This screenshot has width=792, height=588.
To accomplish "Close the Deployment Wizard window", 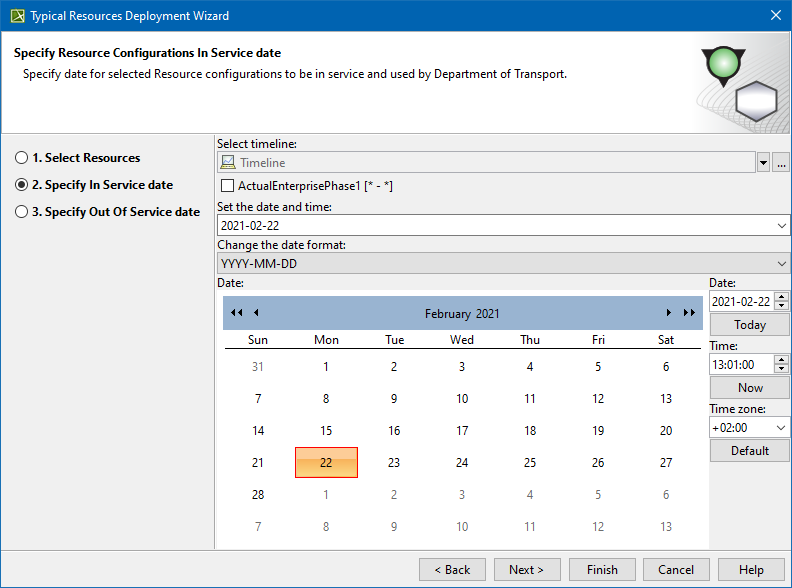I will point(776,15).
